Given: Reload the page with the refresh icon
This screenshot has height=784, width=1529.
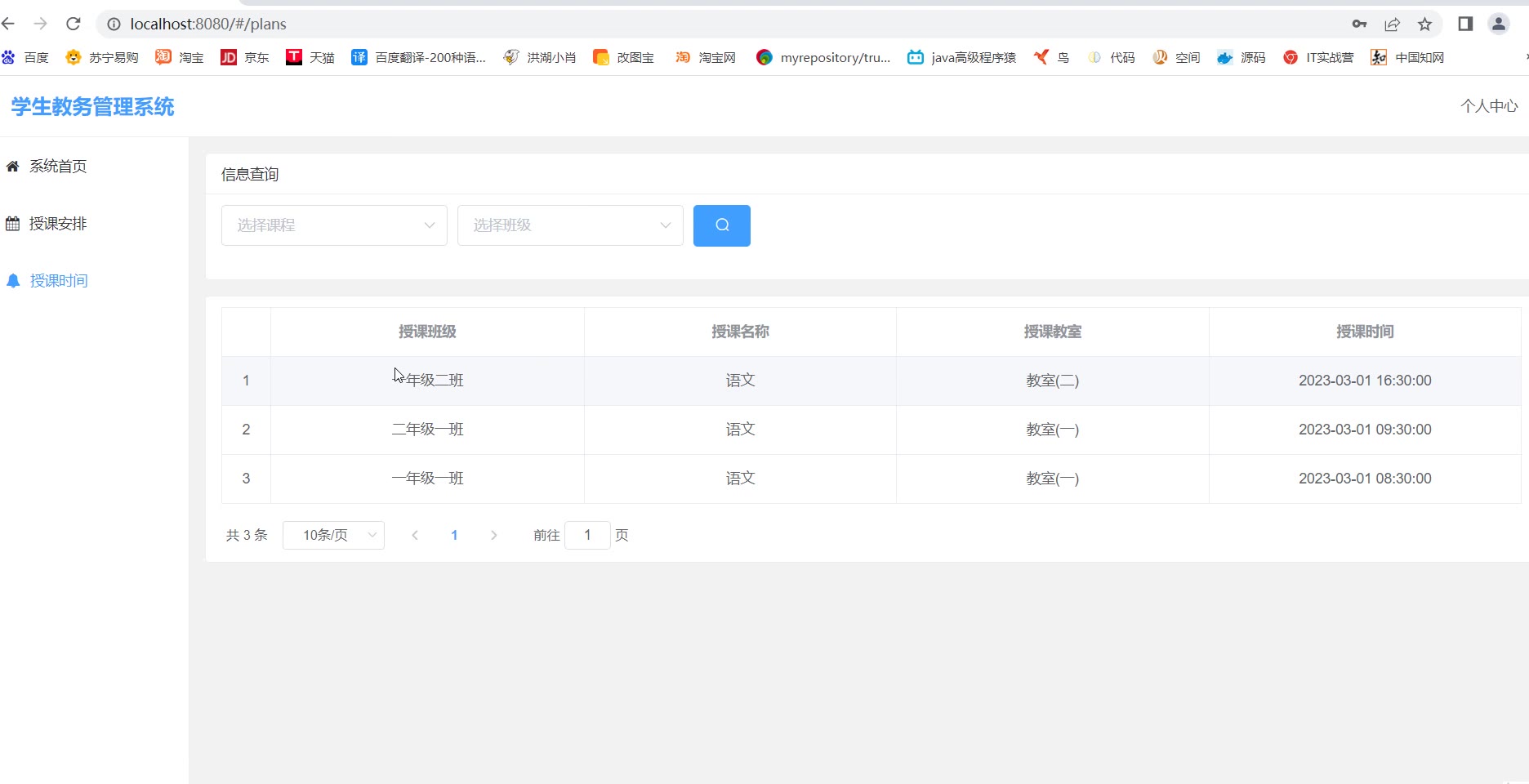Looking at the screenshot, I should [x=74, y=24].
